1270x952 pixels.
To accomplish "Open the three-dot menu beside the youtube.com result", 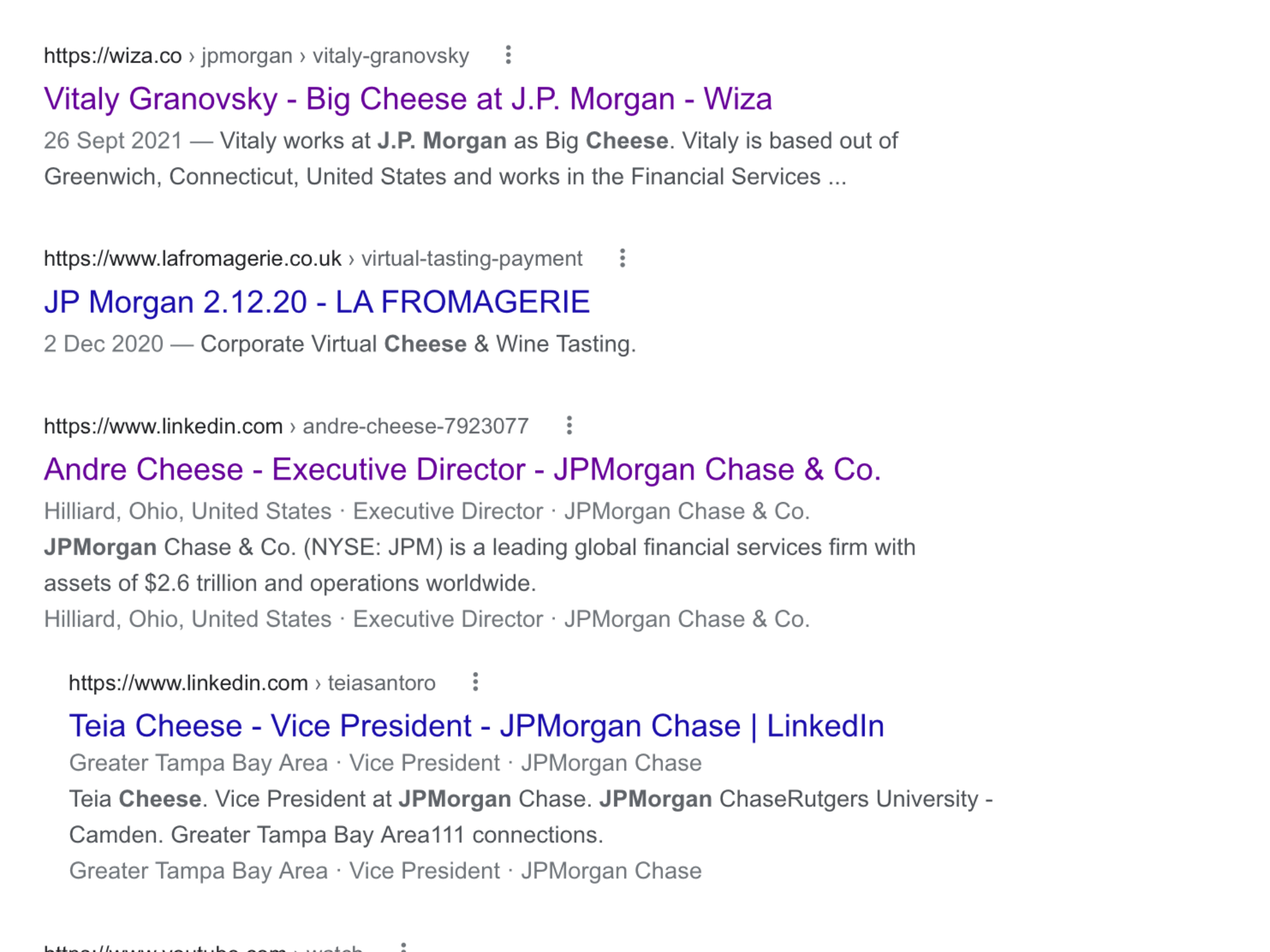I will pos(403,946).
